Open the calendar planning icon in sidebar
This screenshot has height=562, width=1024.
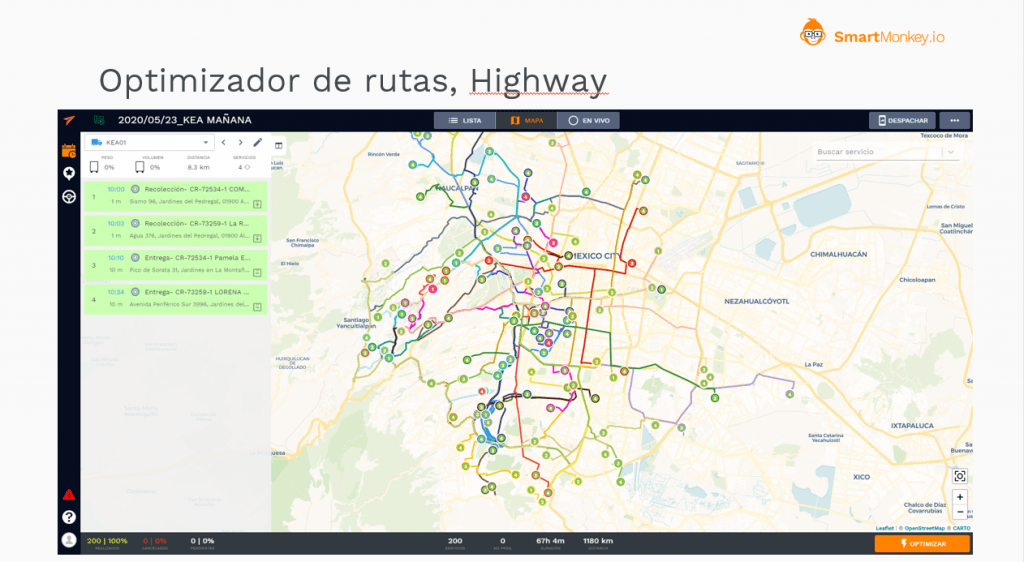click(x=69, y=151)
